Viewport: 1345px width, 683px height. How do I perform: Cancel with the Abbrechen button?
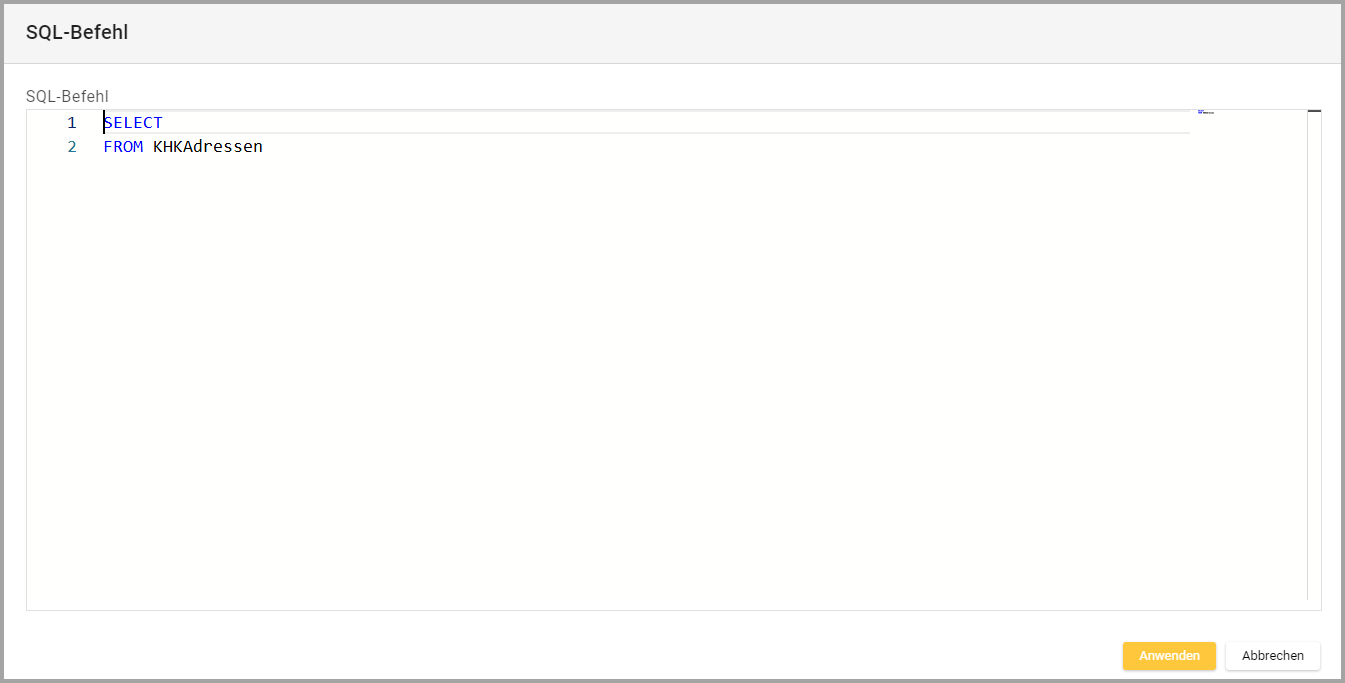[x=1272, y=656]
